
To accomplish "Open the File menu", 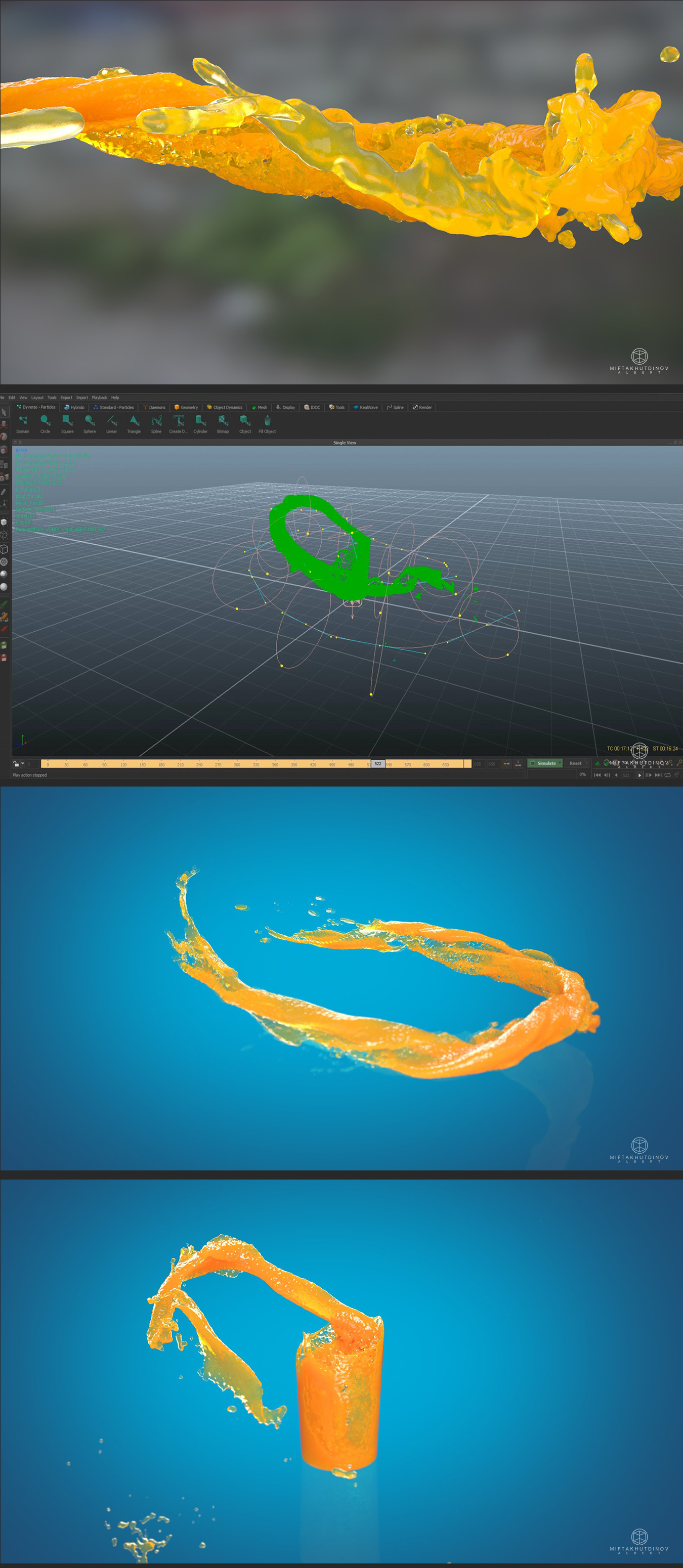I will [x=3, y=398].
